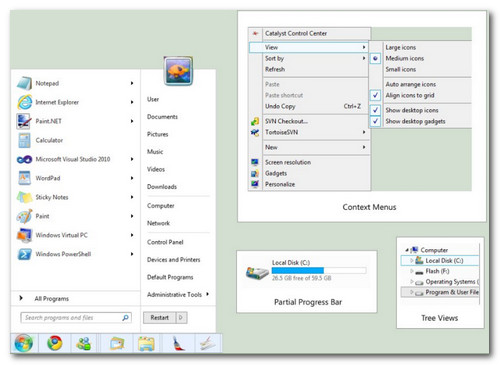Open Downloads from the Start menu
The width and height of the screenshot is (500, 365).
tap(162, 187)
